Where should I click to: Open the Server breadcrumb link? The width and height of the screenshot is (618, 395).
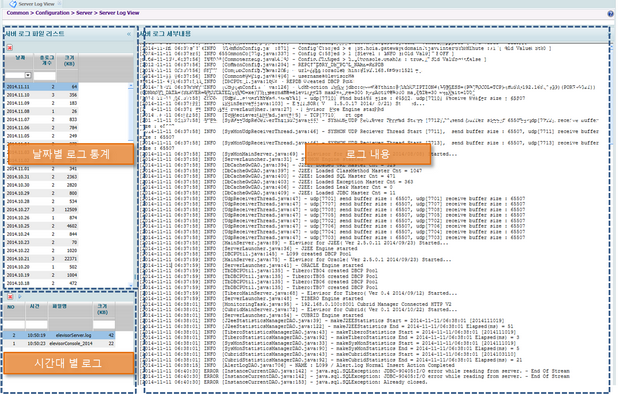84,13
